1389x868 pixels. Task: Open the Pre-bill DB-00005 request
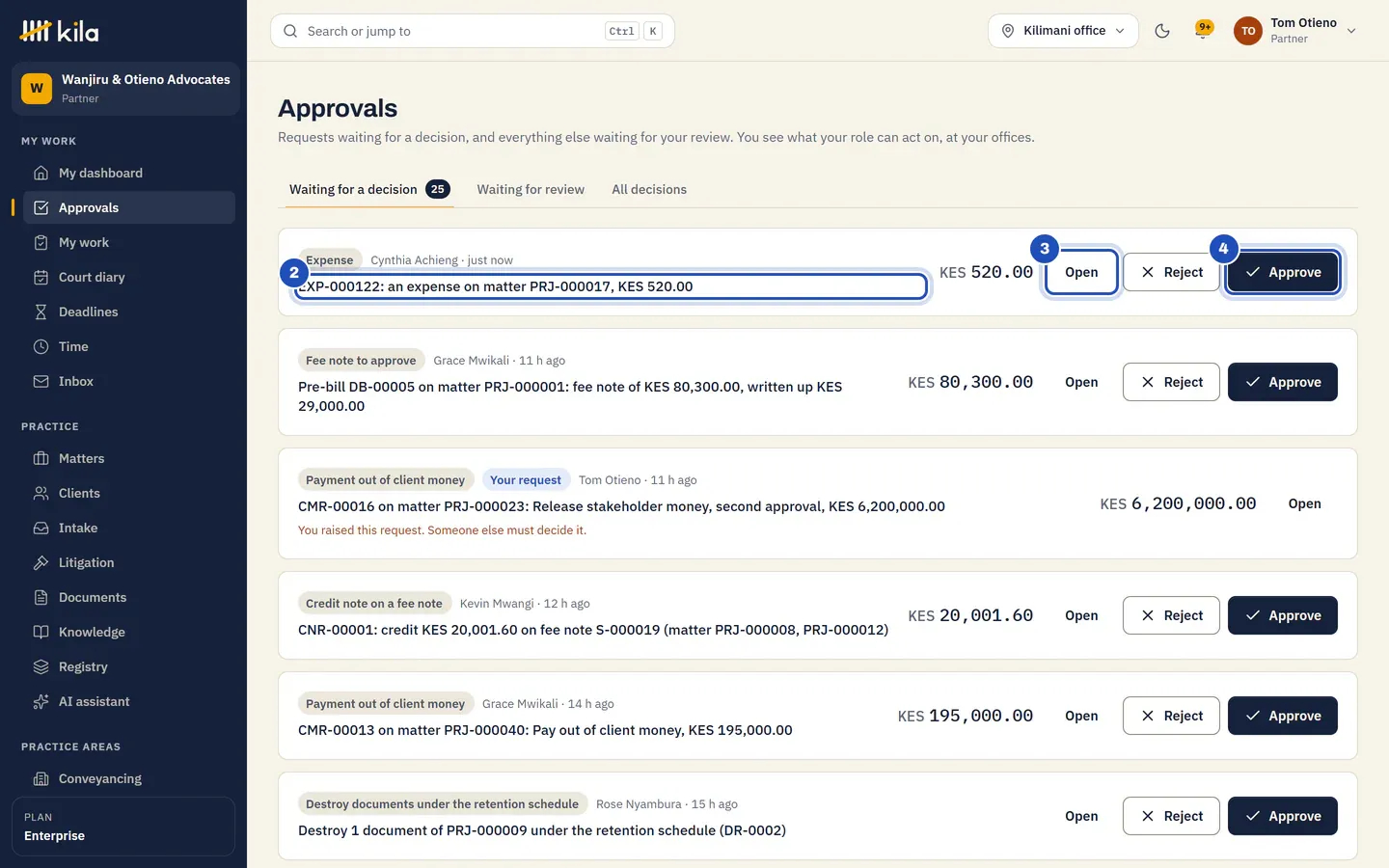coord(1081,382)
